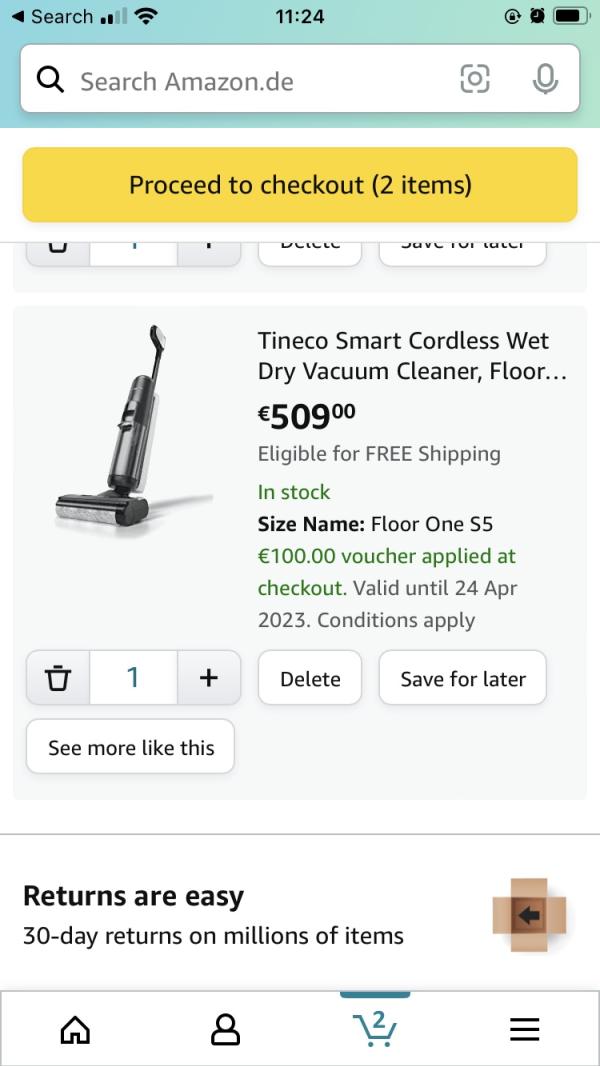Tap the returns box icon
Screen dimensions: 600x1066
(529, 914)
